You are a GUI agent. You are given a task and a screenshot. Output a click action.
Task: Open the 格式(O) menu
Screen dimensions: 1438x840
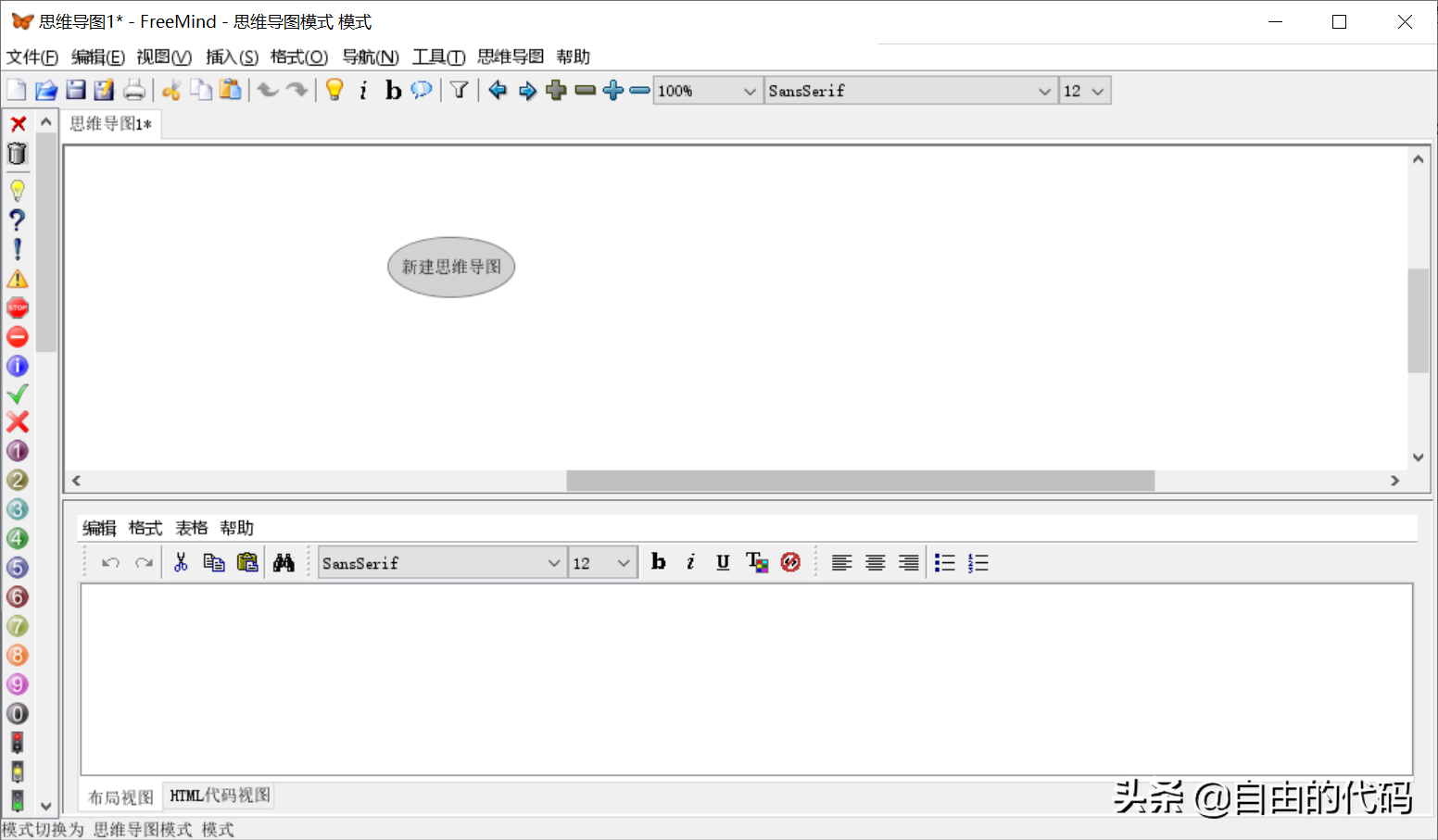point(298,57)
